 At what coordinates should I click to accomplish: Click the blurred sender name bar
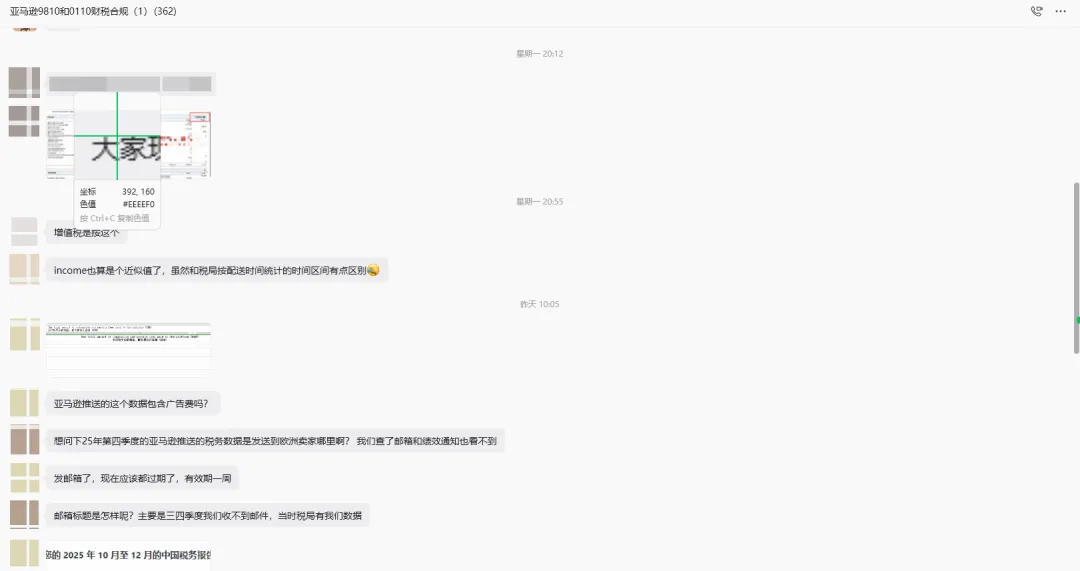pyautogui.click(x=131, y=84)
